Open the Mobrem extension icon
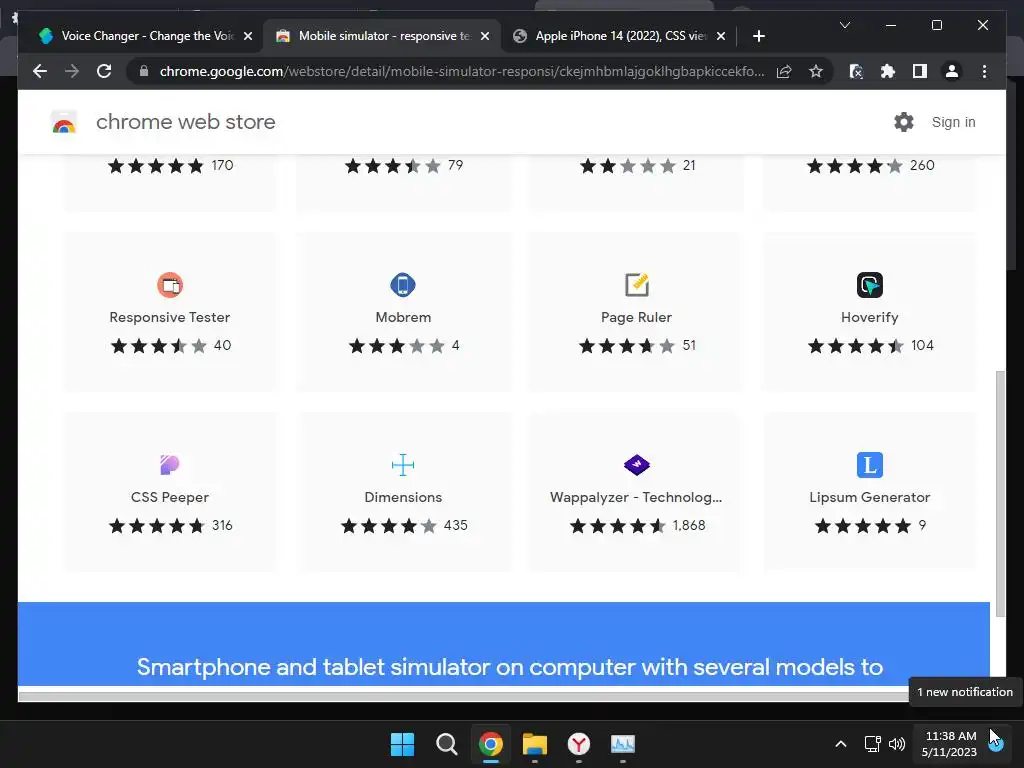Screen dimensions: 1024x768 coord(403,285)
